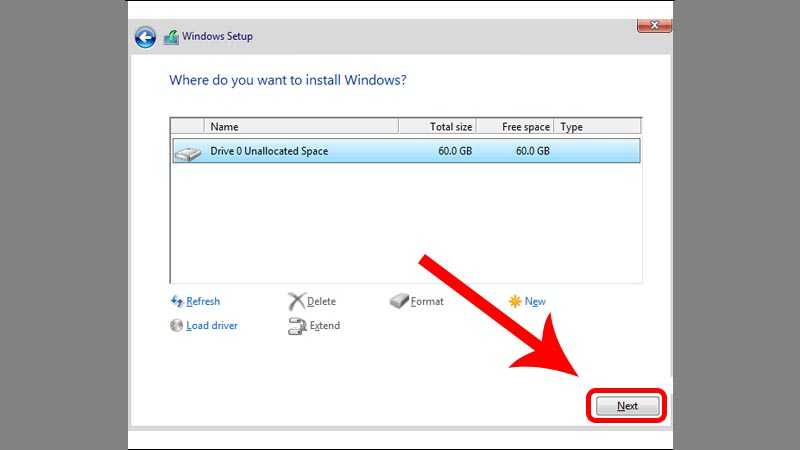Click the 60.0 GB Total size cell
The width and height of the screenshot is (800, 450).
pos(455,151)
